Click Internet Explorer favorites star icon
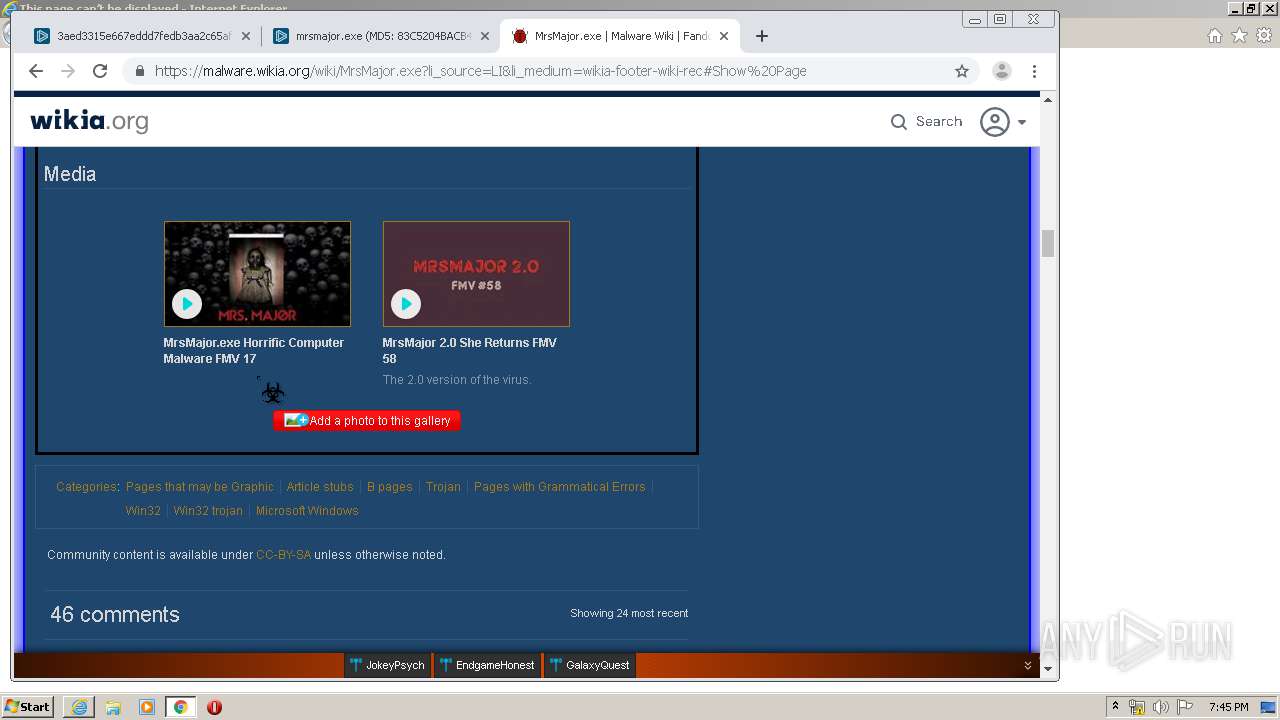The width and height of the screenshot is (1280, 720). click(x=1240, y=36)
